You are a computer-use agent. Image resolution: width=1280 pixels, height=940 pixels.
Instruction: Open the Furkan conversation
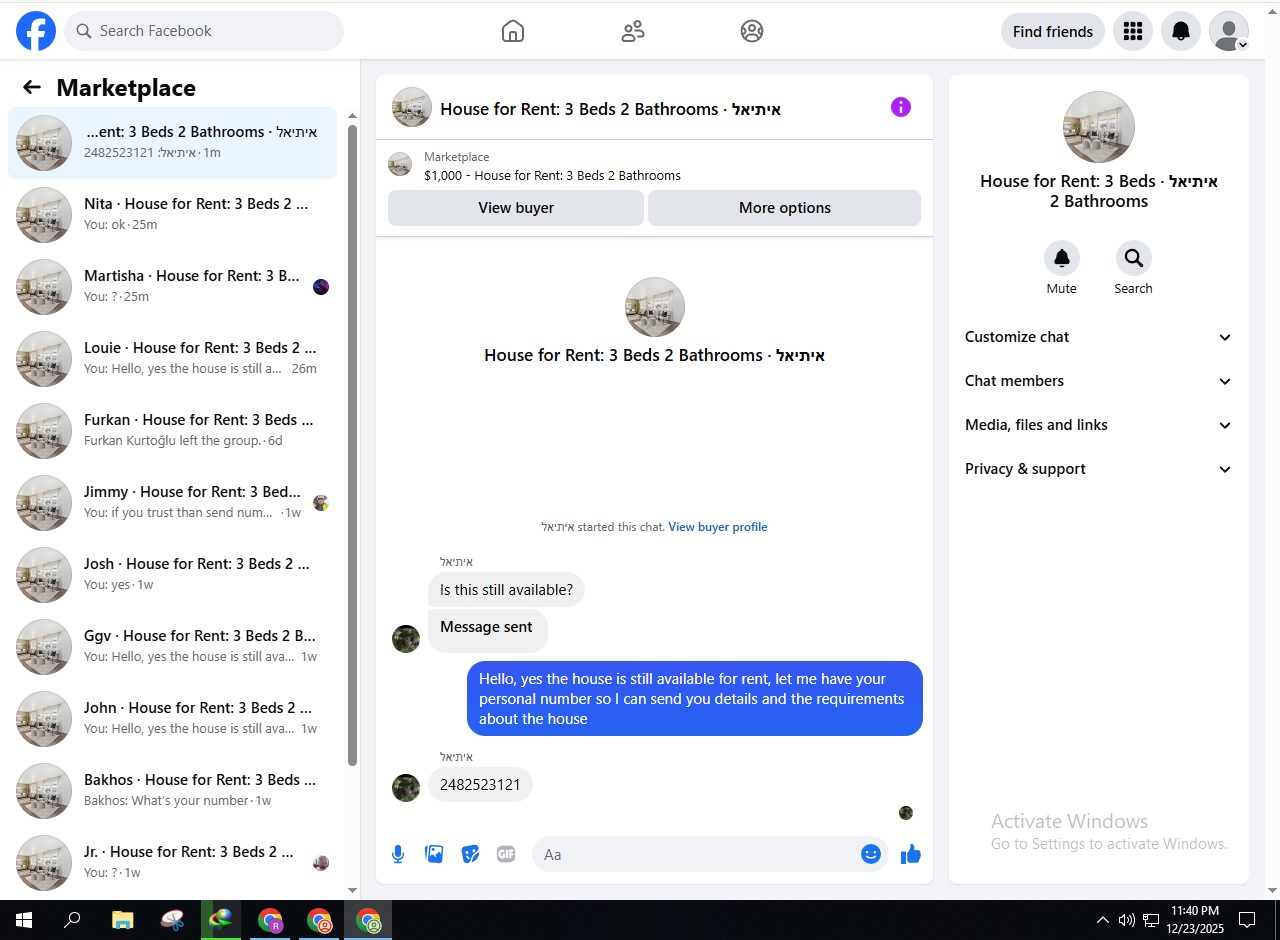point(172,431)
